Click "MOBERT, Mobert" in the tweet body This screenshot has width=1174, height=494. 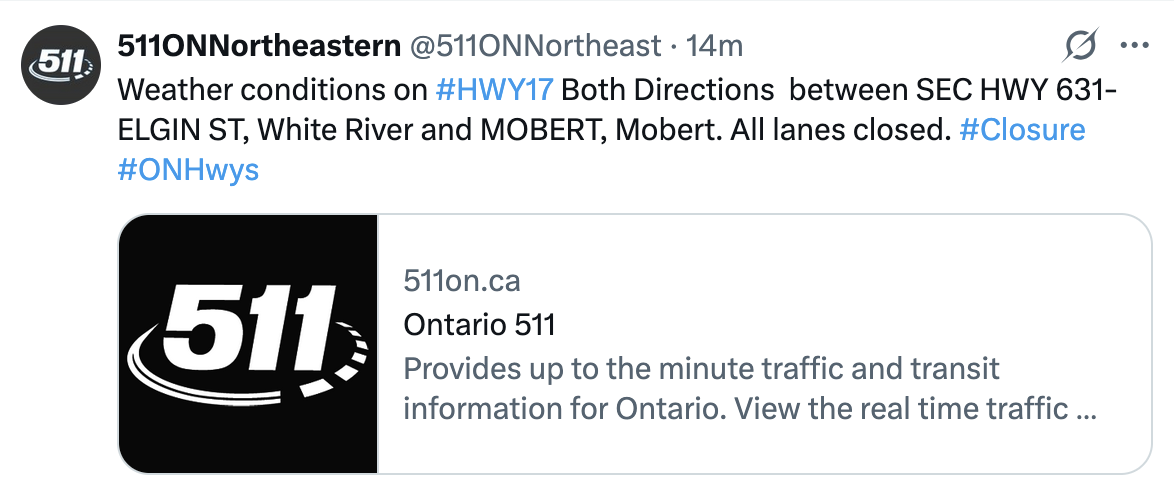(x=484, y=130)
